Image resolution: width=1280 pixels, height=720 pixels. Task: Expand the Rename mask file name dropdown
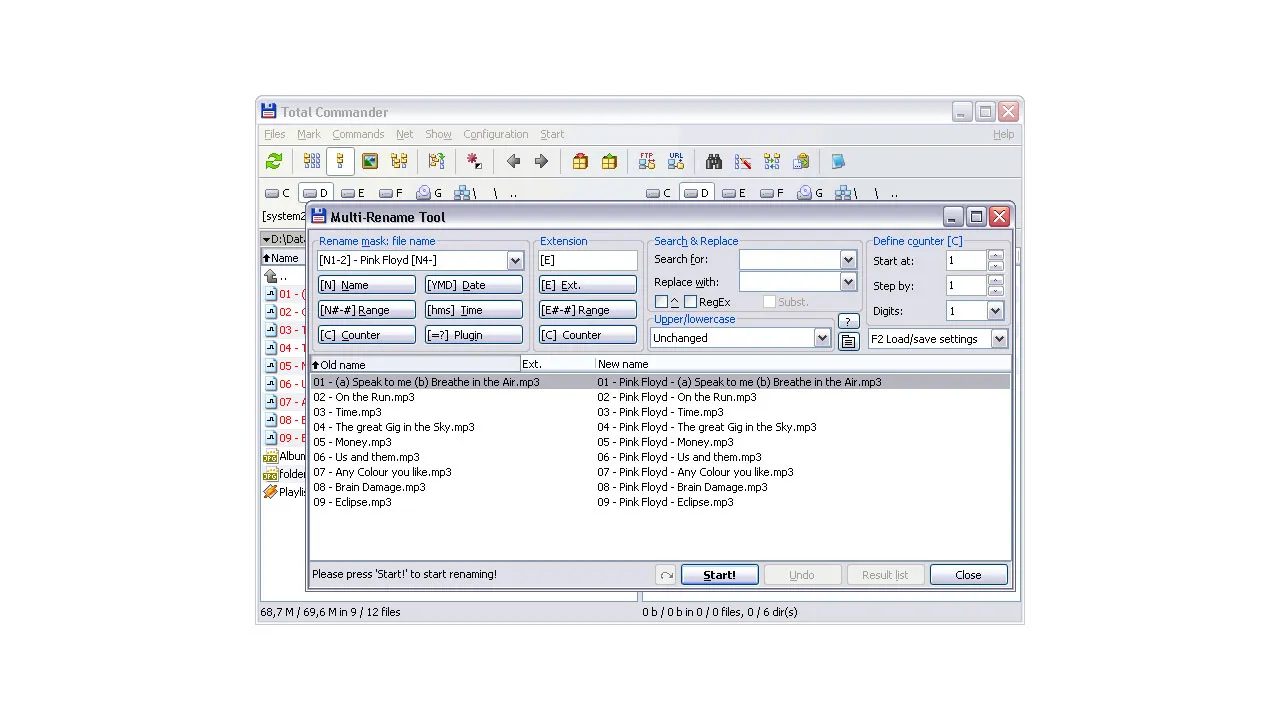click(x=515, y=261)
